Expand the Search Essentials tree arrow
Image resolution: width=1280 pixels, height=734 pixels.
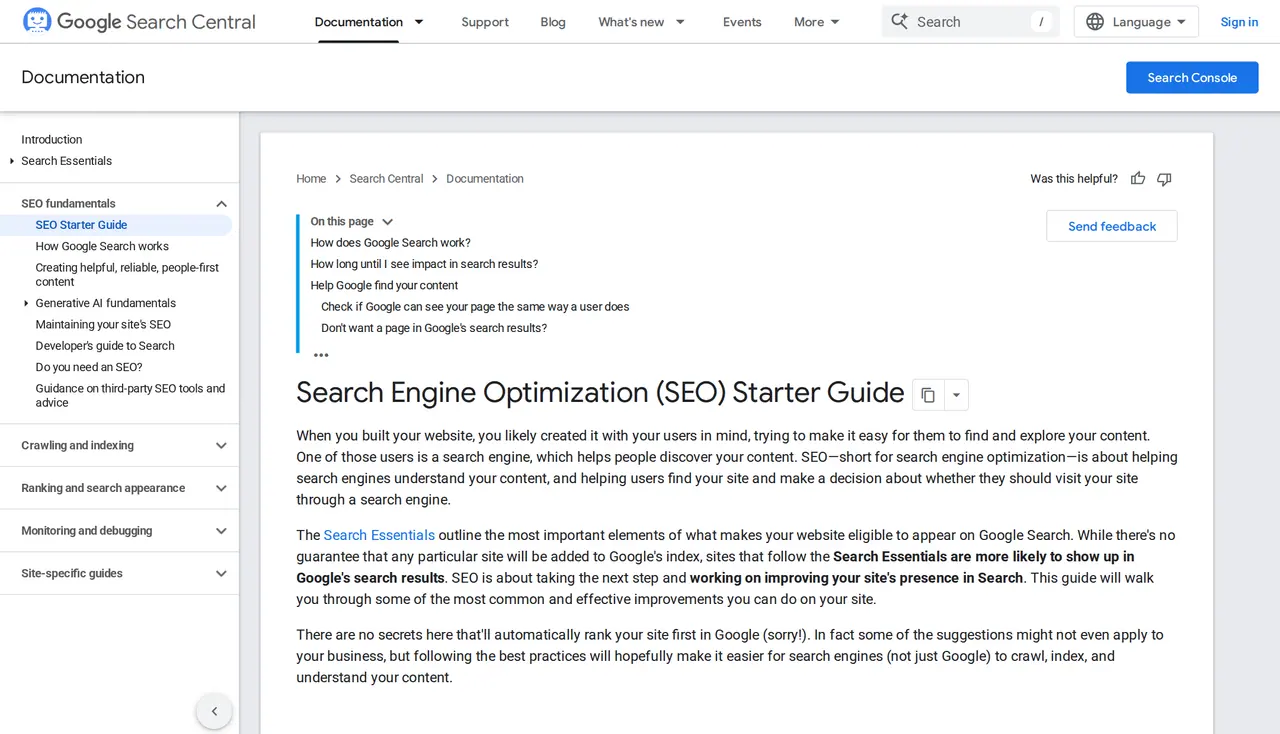click(x=12, y=161)
